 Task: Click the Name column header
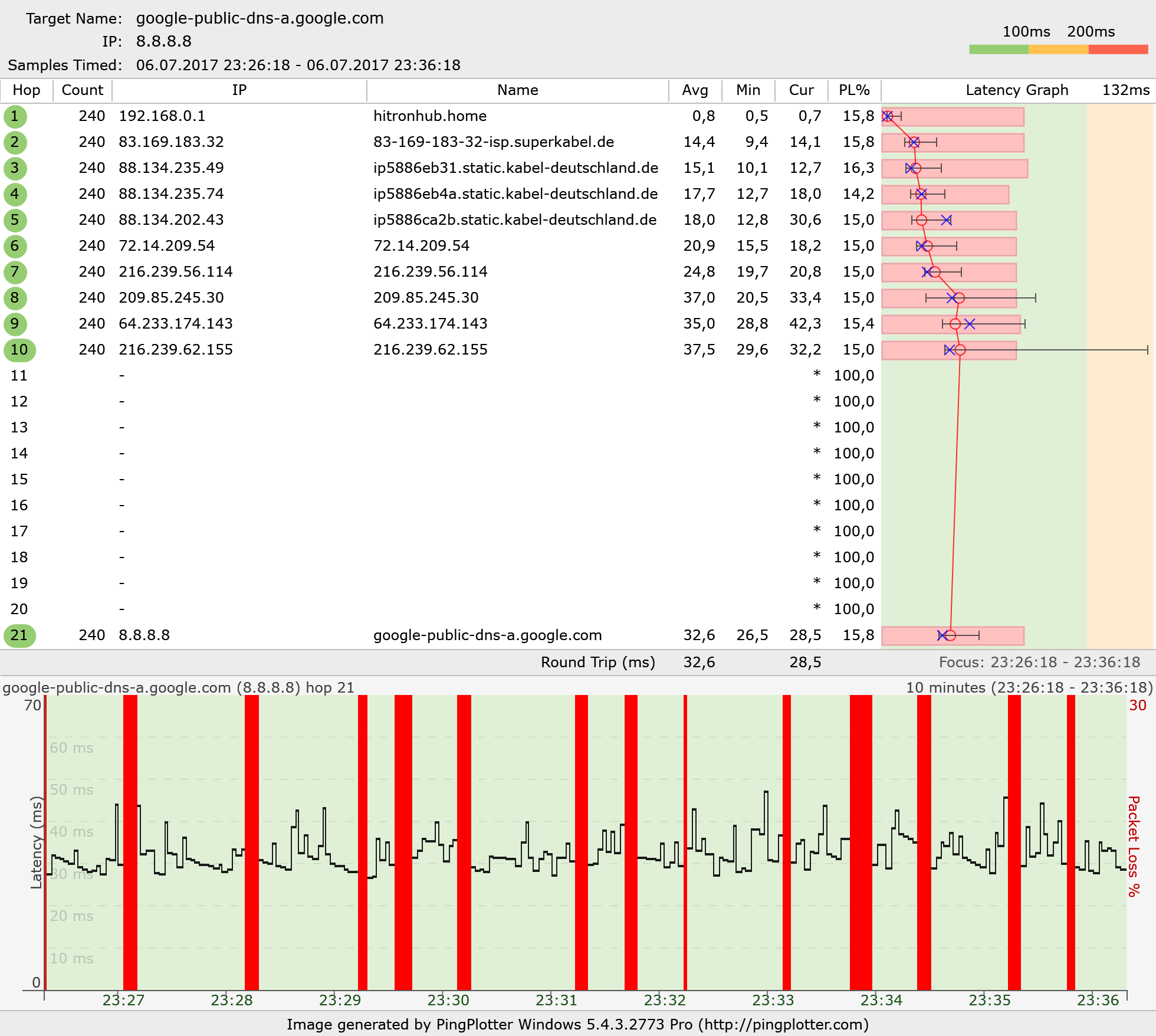click(x=517, y=90)
